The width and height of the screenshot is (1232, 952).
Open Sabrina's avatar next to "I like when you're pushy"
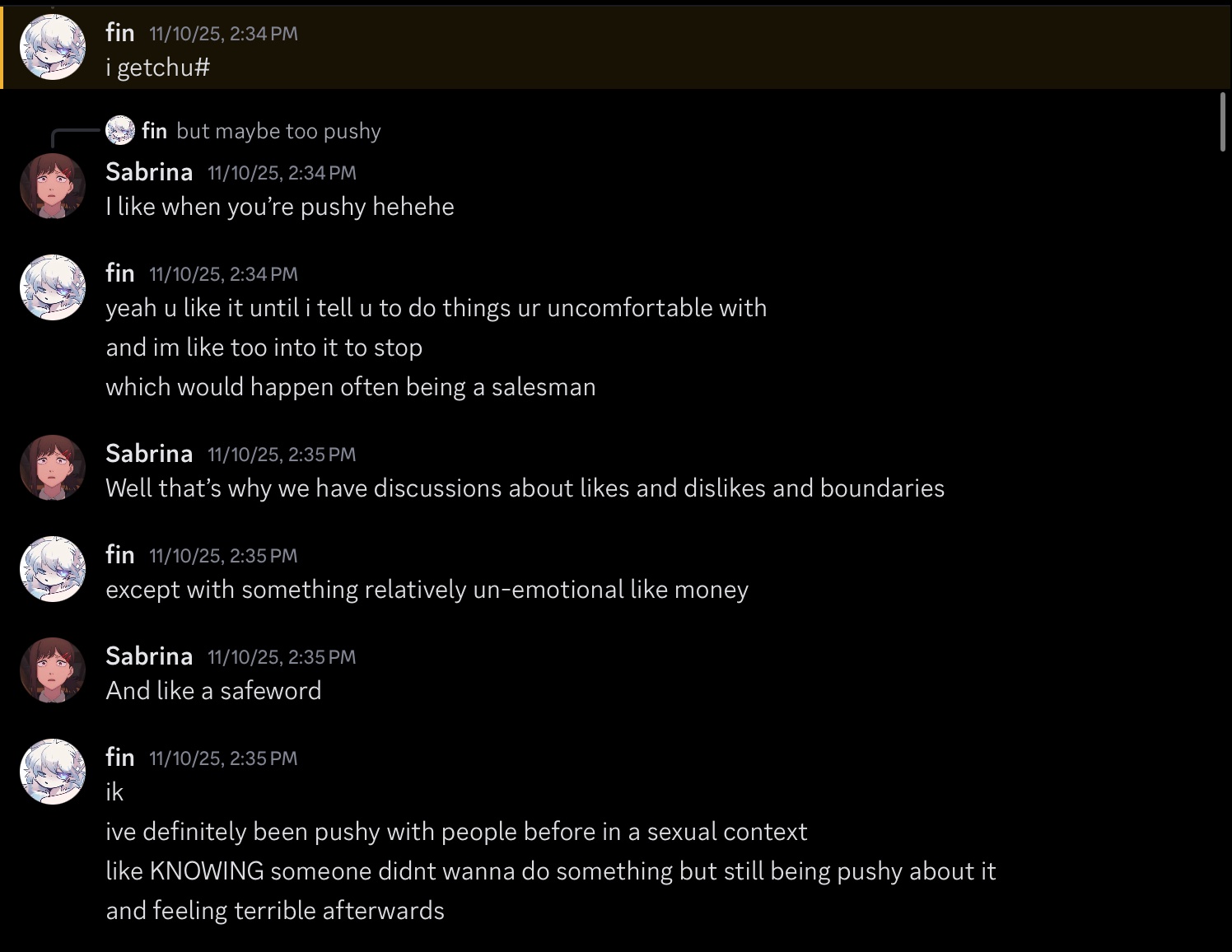53,186
